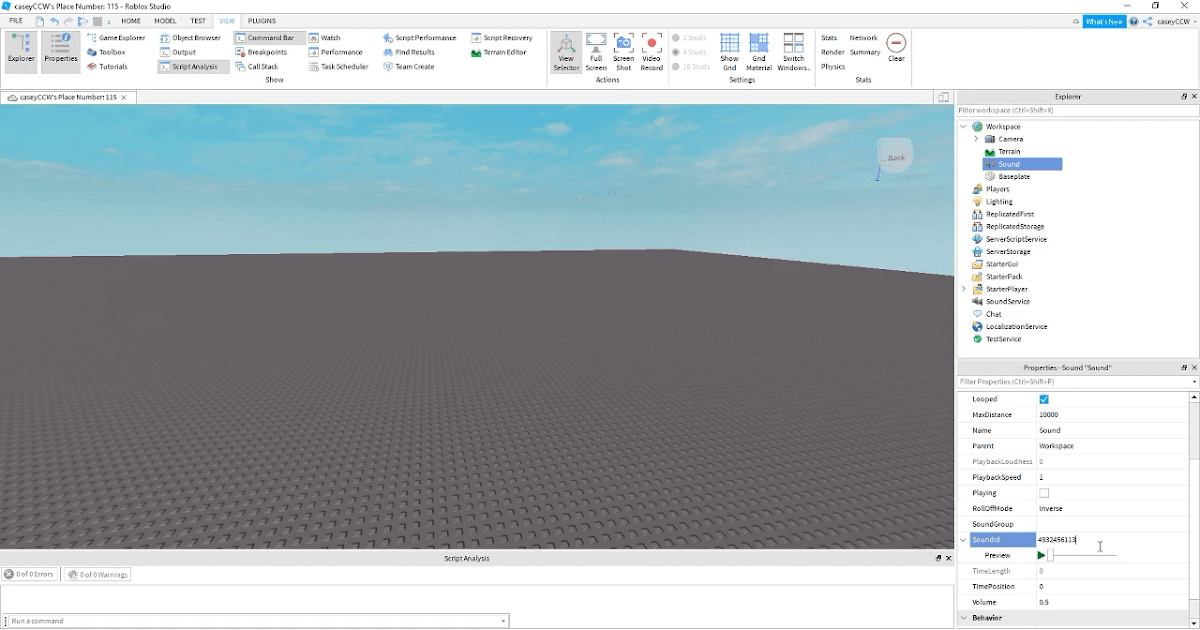Viewport: 1200px width, 630px height.
Task: Open the Terrain Editor
Action: 498,52
